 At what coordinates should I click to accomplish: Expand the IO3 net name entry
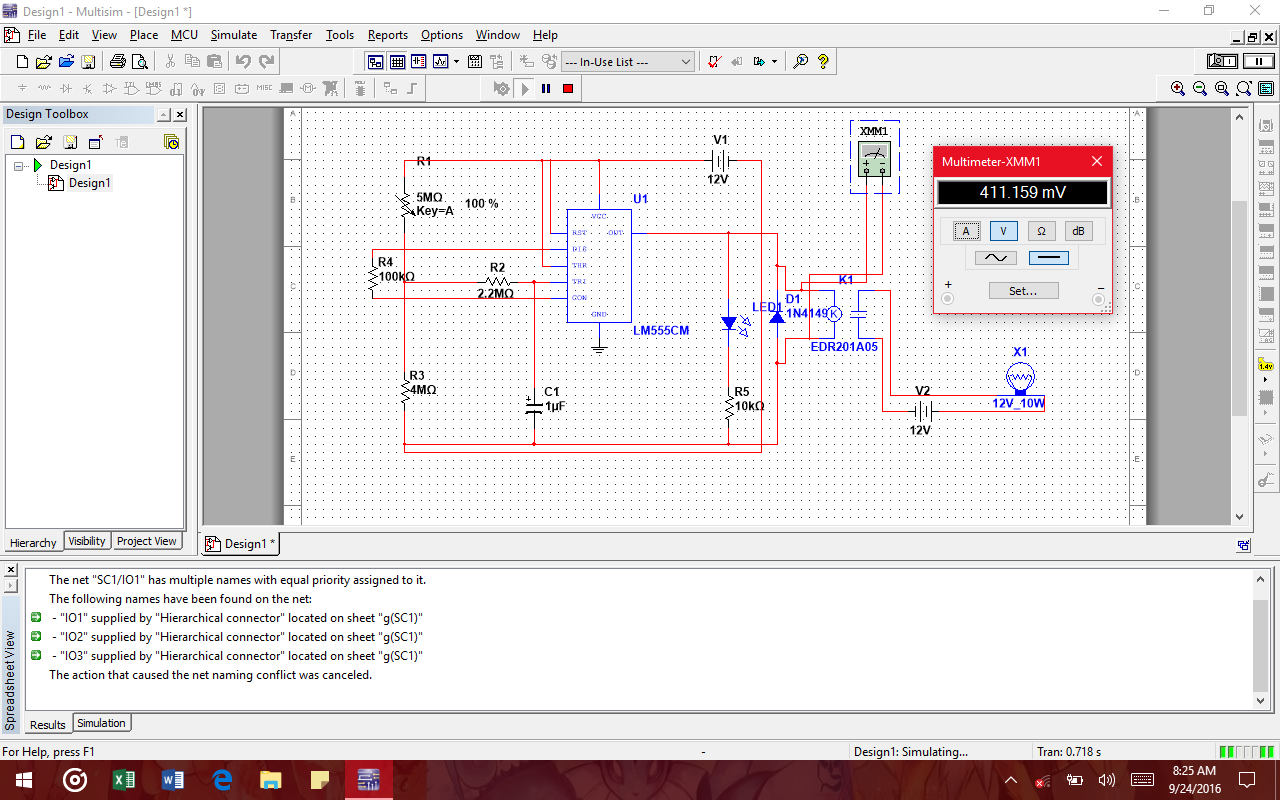point(36,656)
